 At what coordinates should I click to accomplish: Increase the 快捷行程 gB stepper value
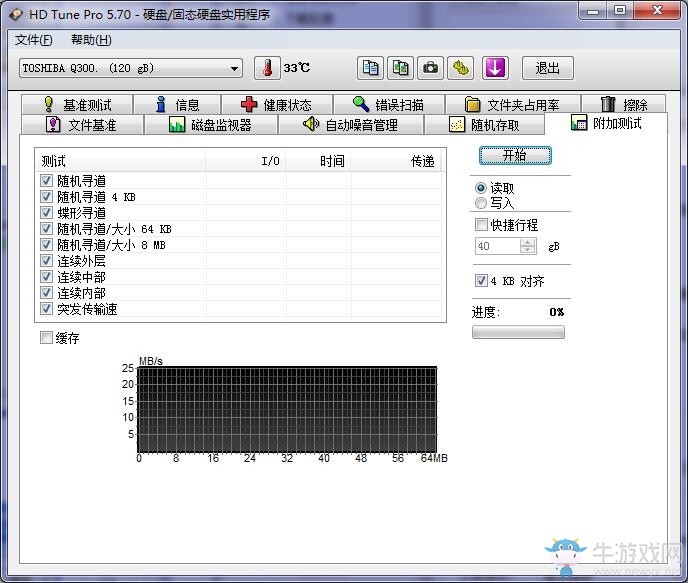pyautogui.click(x=528, y=242)
